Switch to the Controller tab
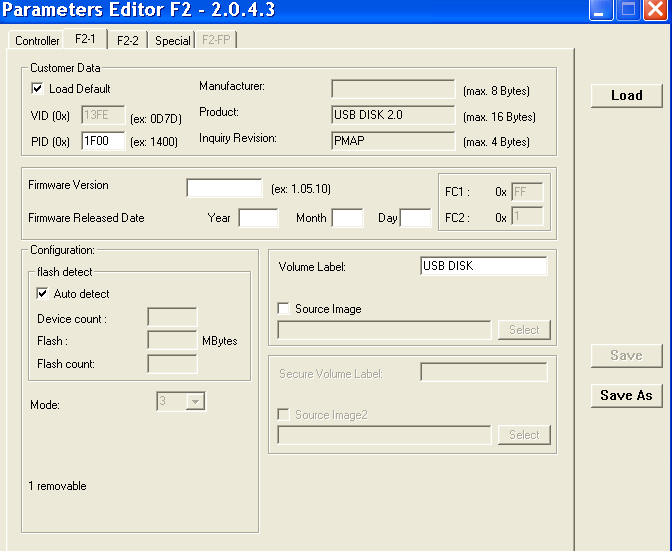 point(37,41)
